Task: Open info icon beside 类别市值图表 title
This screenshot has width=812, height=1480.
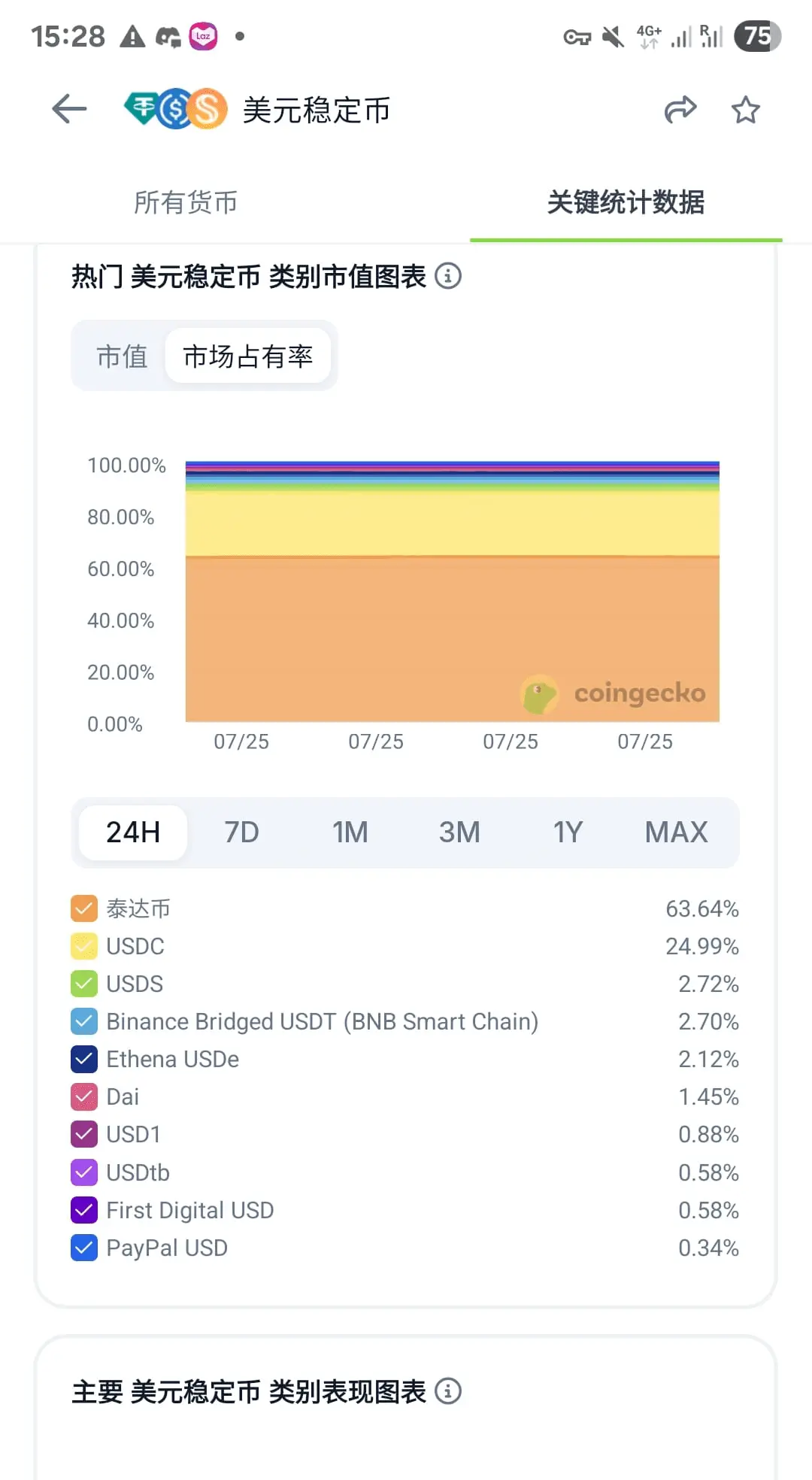Action: 448,276
